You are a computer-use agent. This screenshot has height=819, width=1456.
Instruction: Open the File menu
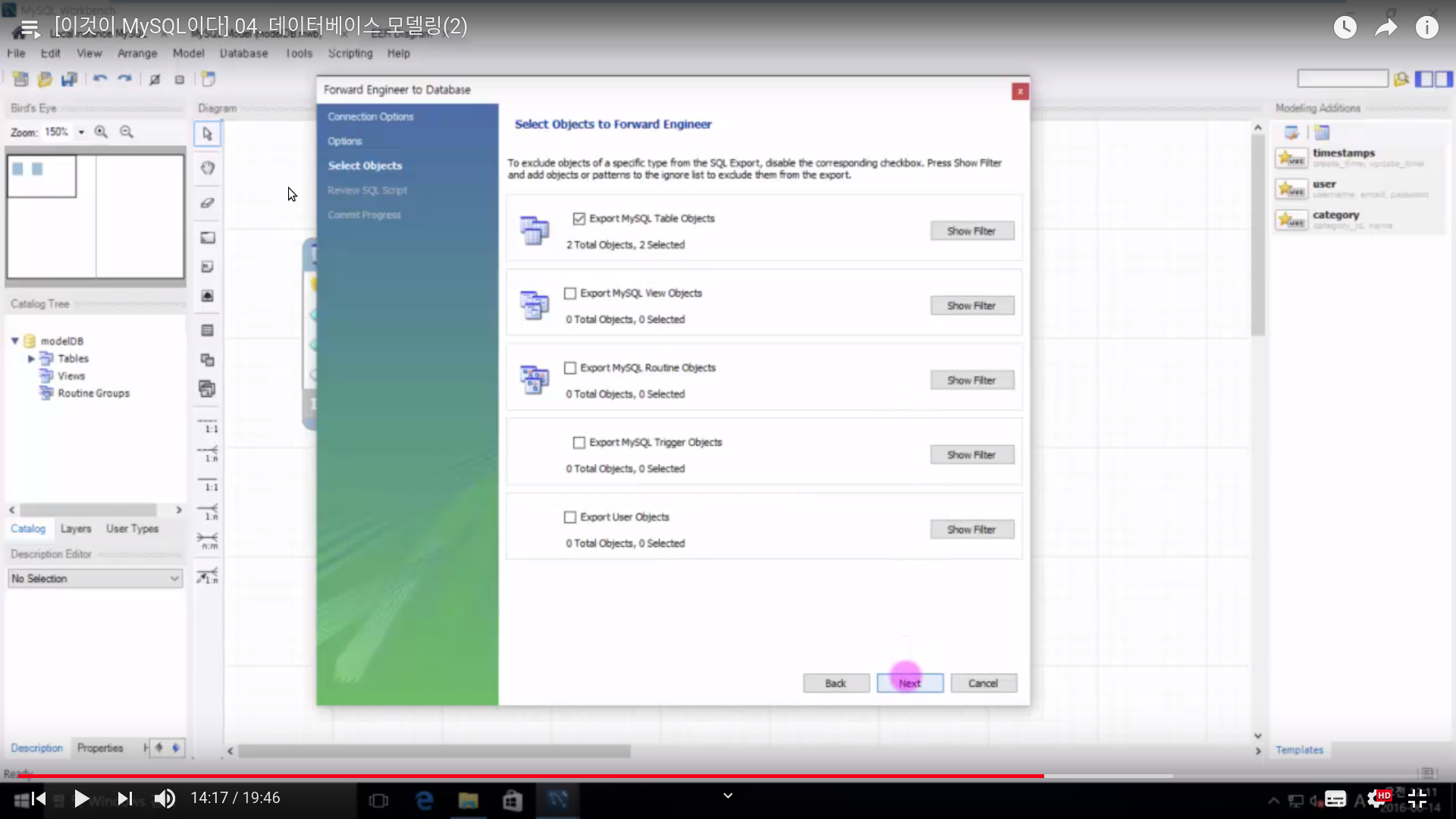tap(16, 53)
